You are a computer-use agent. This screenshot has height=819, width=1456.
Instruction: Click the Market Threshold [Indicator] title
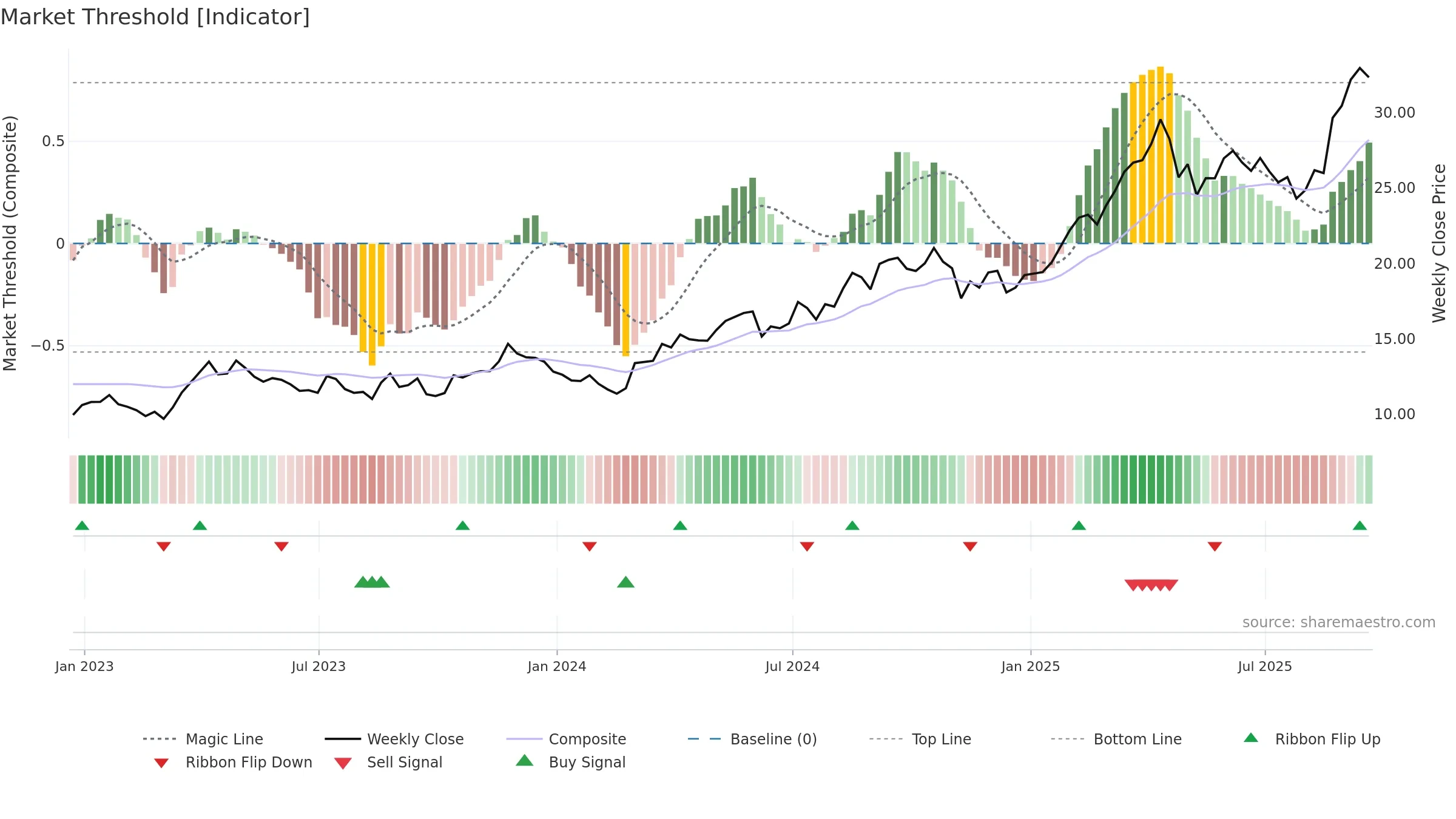(x=155, y=17)
